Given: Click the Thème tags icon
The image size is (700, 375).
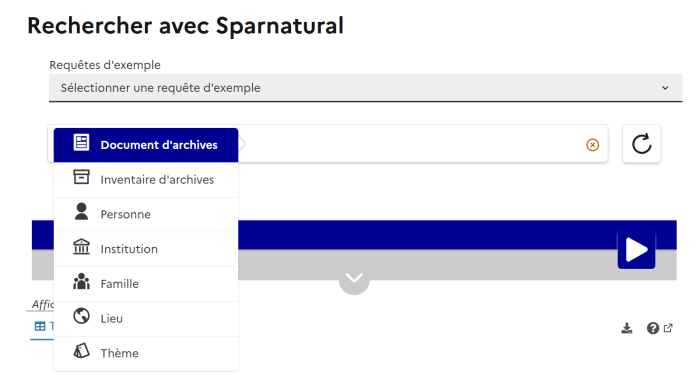Looking at the screenshot, I should (81, 351).
